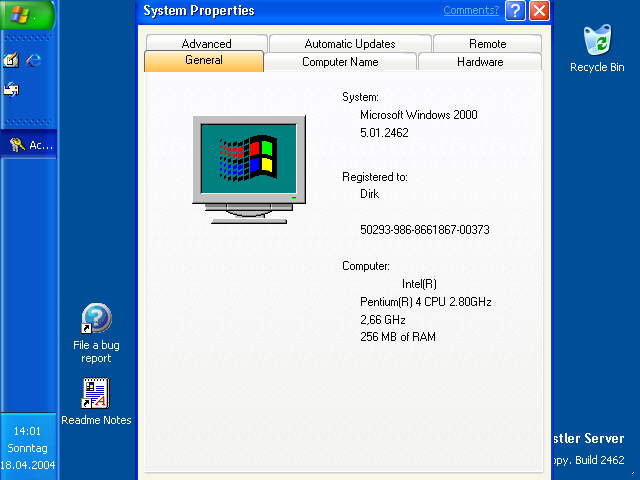640x480 pixels.
Task: Click the taskbar clock showing 14:01
Action: coord(27,431)
